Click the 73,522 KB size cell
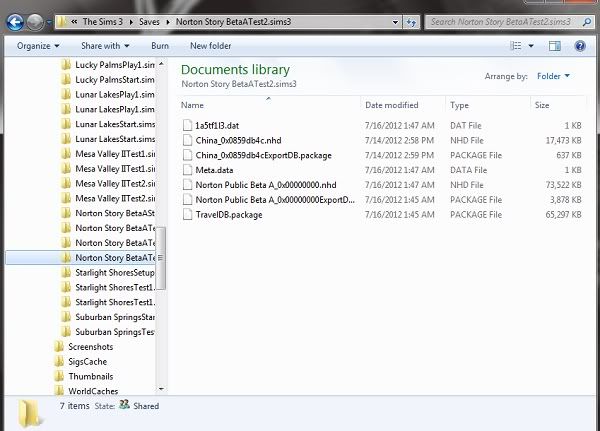 563,185
